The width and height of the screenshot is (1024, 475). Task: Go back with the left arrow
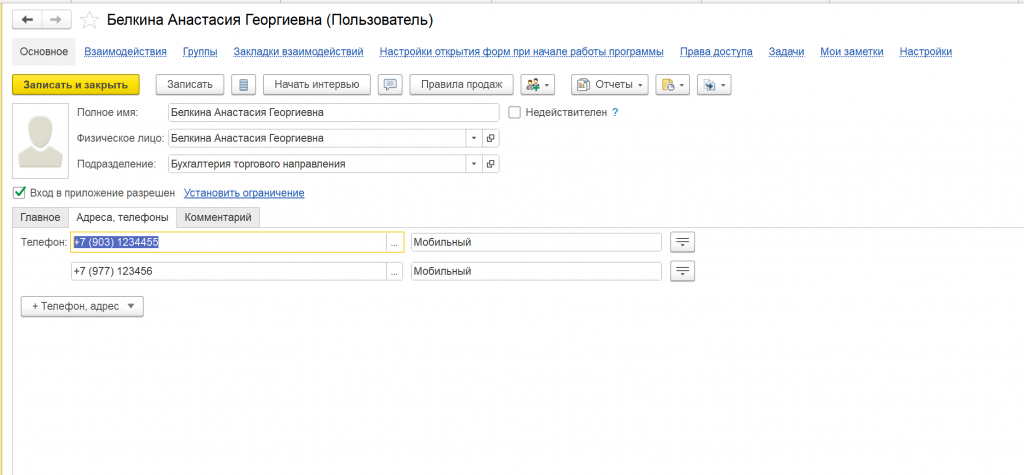click(x=27, y=20)
